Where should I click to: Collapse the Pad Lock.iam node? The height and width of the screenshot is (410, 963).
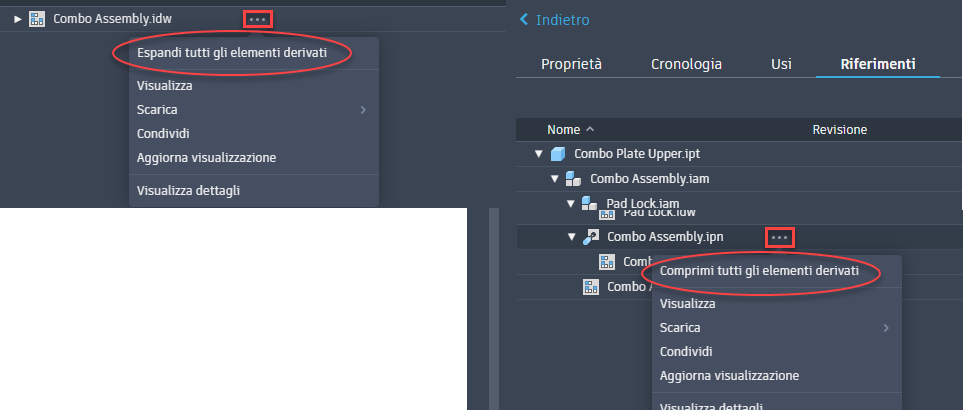pos(571,203)
